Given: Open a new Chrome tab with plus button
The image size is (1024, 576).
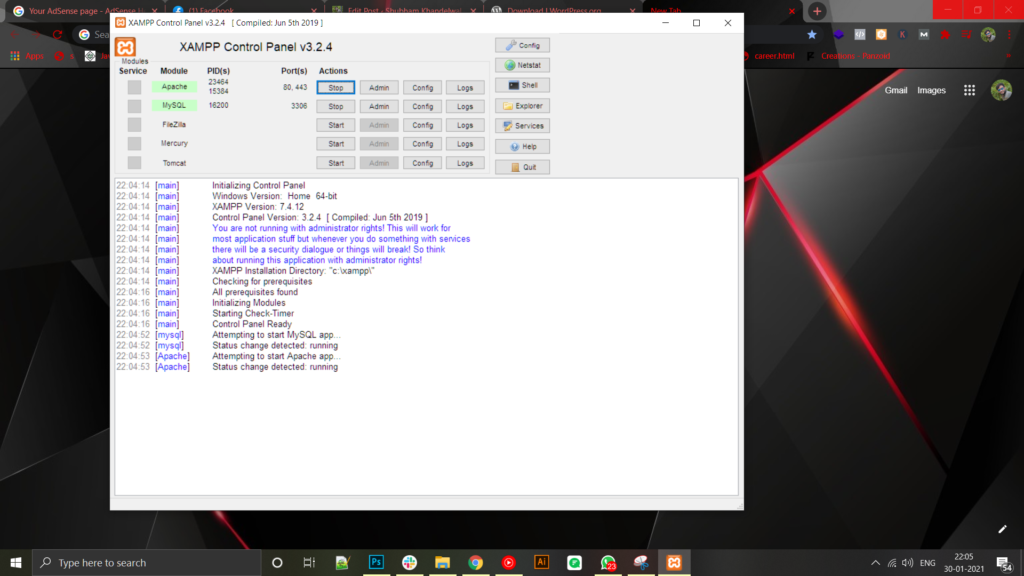Looking at the screenshot, I should (817, 11).
